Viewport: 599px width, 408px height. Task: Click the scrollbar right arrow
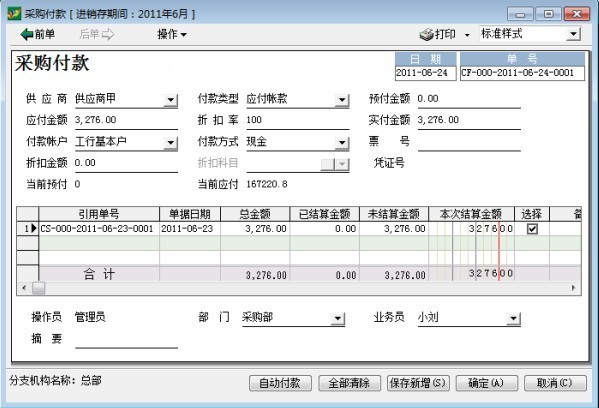pos(573,288)
